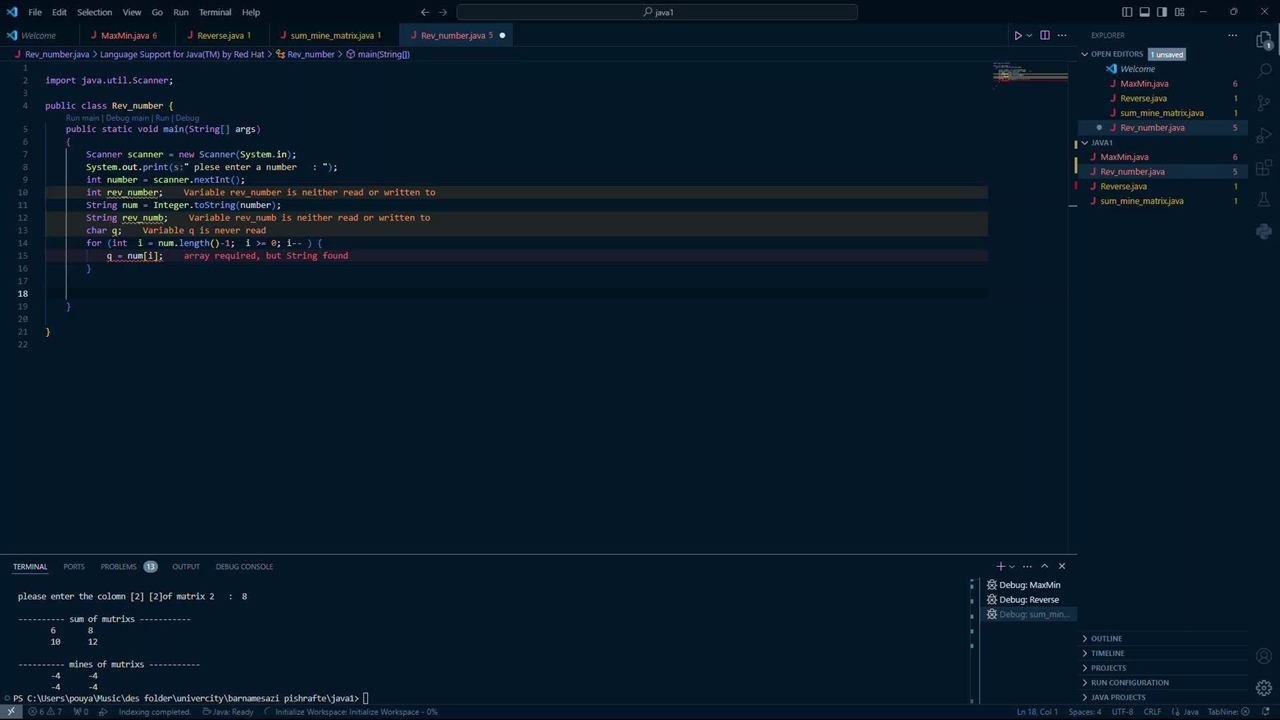Open the Terminal menu
The width and height of the screenshot is (1280, 720).
pyautogui.click(x=215, y=12)
